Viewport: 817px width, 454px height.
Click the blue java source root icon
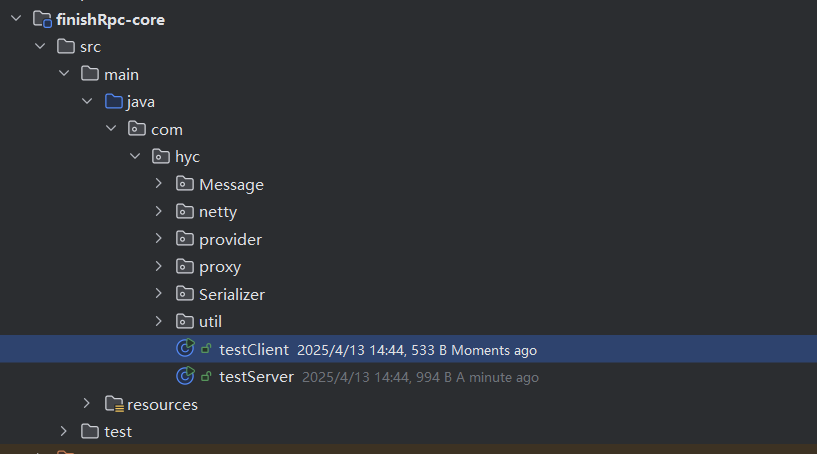[x=114, y=101]
